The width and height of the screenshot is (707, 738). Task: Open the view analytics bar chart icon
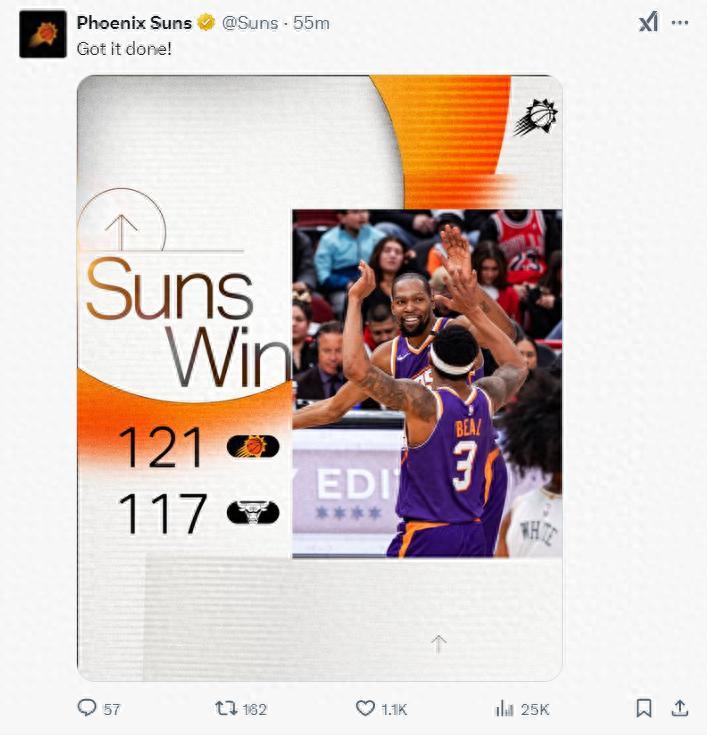tap(504, 708)
